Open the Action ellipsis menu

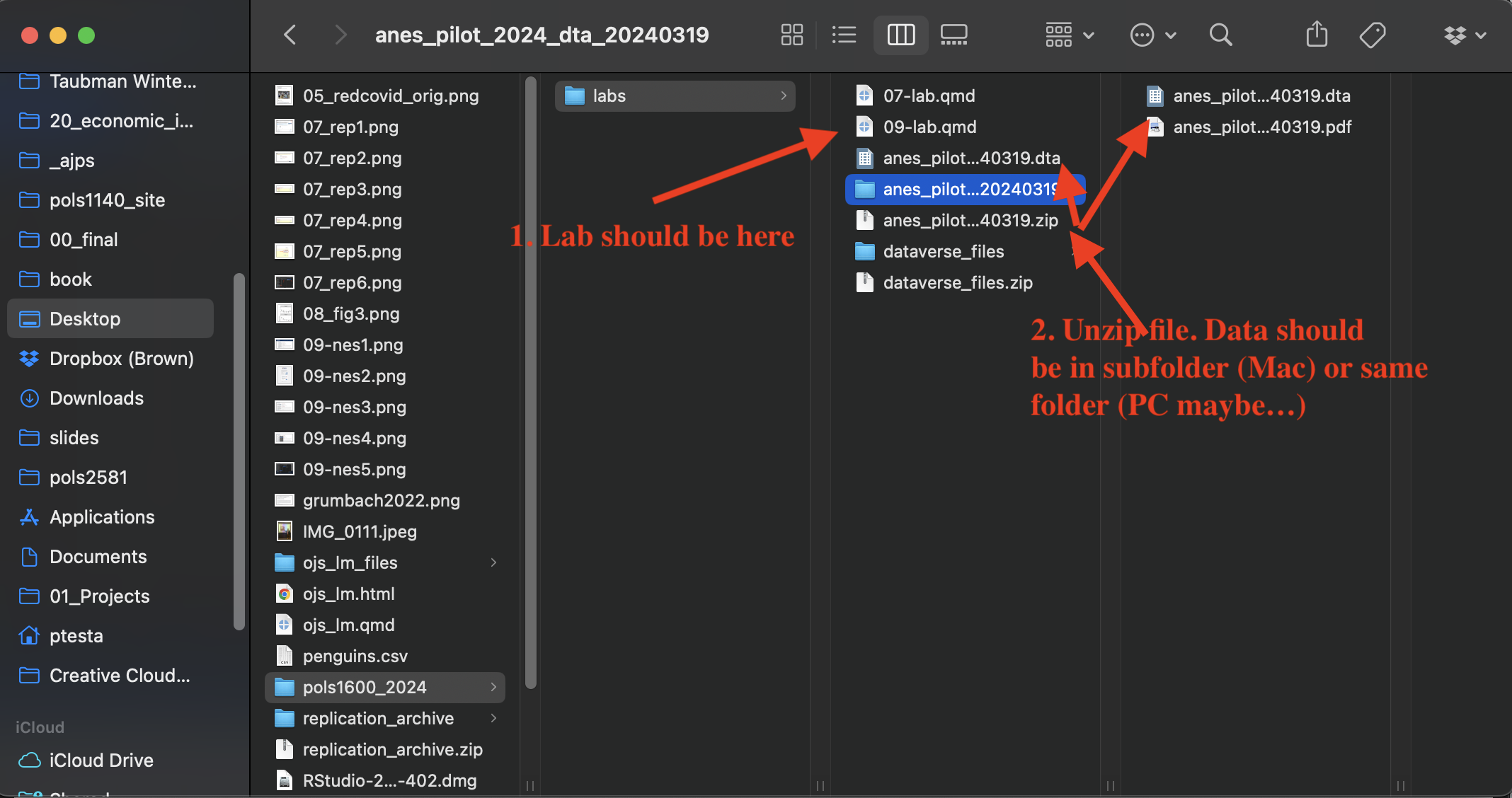(1152, 35)
